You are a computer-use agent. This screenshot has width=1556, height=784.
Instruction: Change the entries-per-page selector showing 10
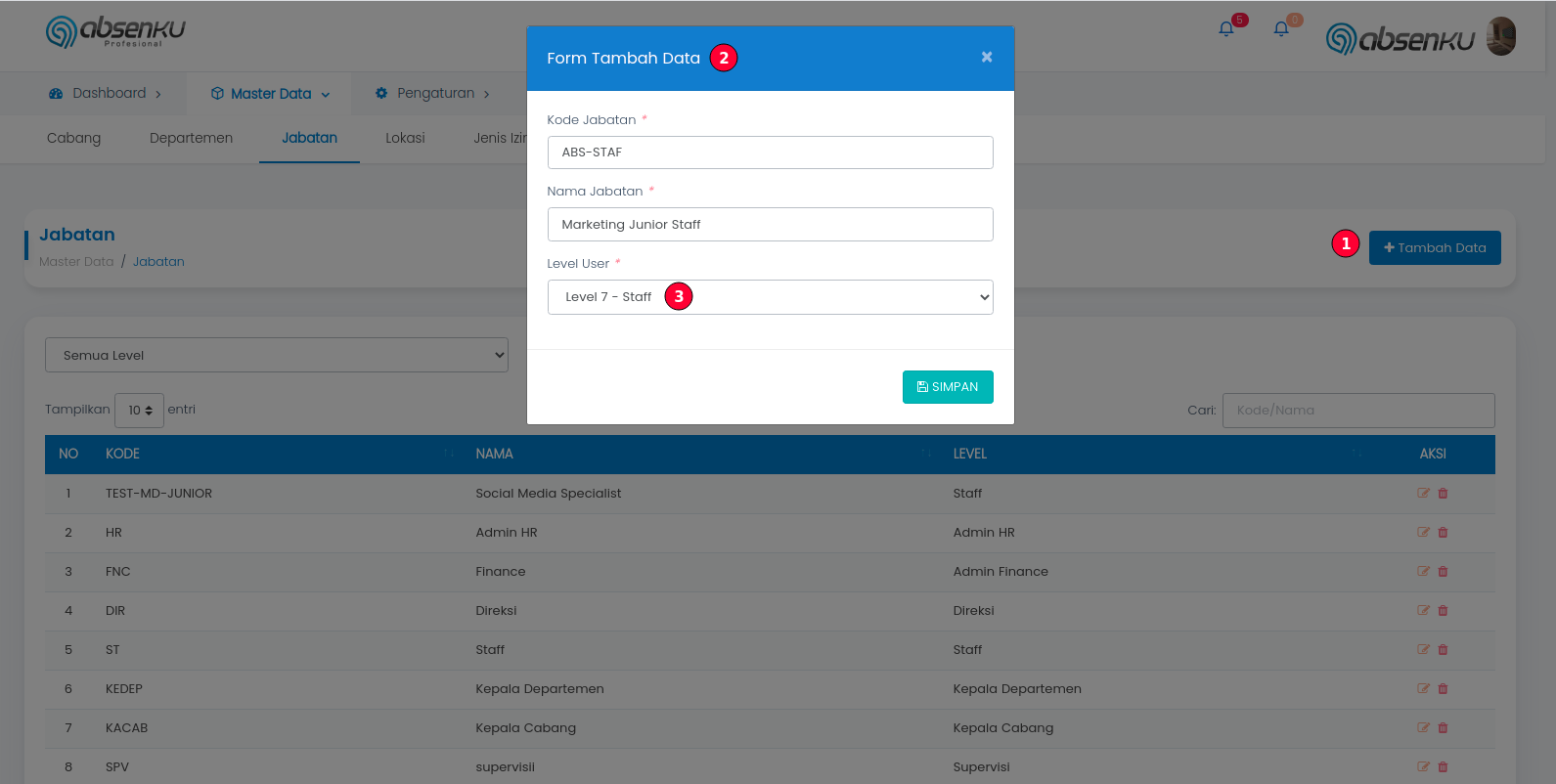coord(140,411)
